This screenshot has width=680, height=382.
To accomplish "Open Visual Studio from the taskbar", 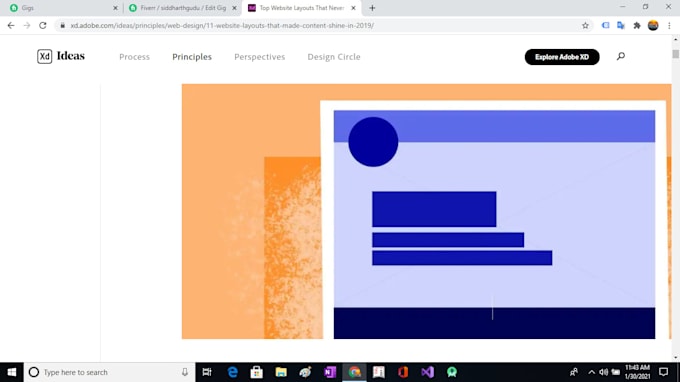I will [x=427, y=372].
